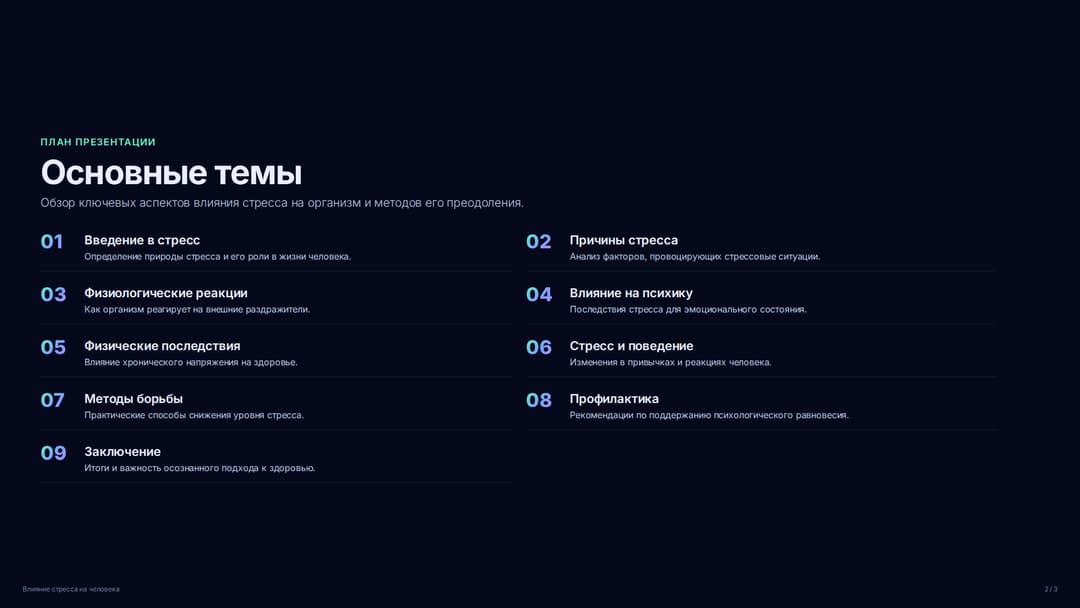Click the number 05 label
The height and width of the screenshot is (608, 1080).
point(53,348)
